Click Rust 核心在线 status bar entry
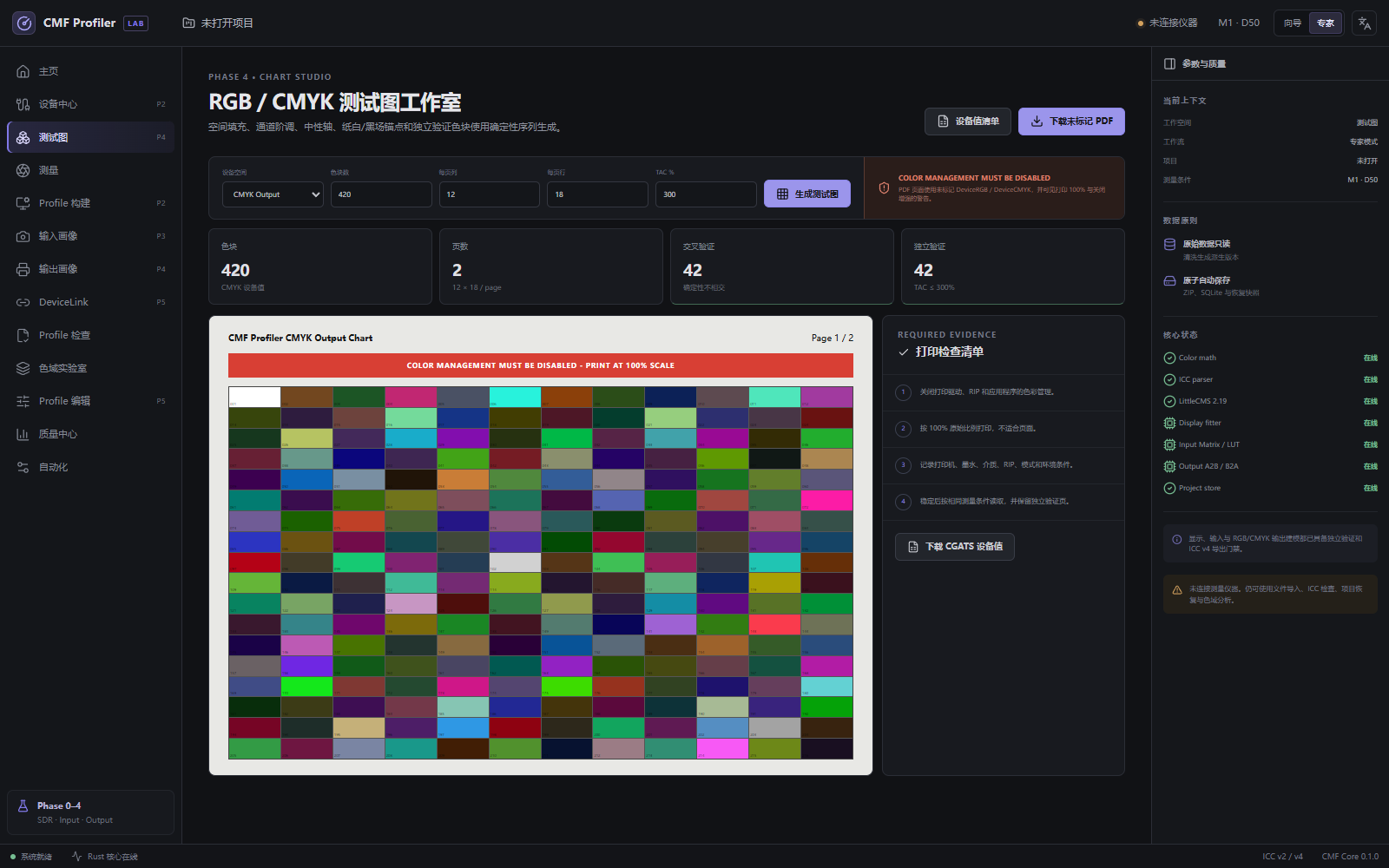The width and height of the screenshot is (1389, 868). point(105,857)
